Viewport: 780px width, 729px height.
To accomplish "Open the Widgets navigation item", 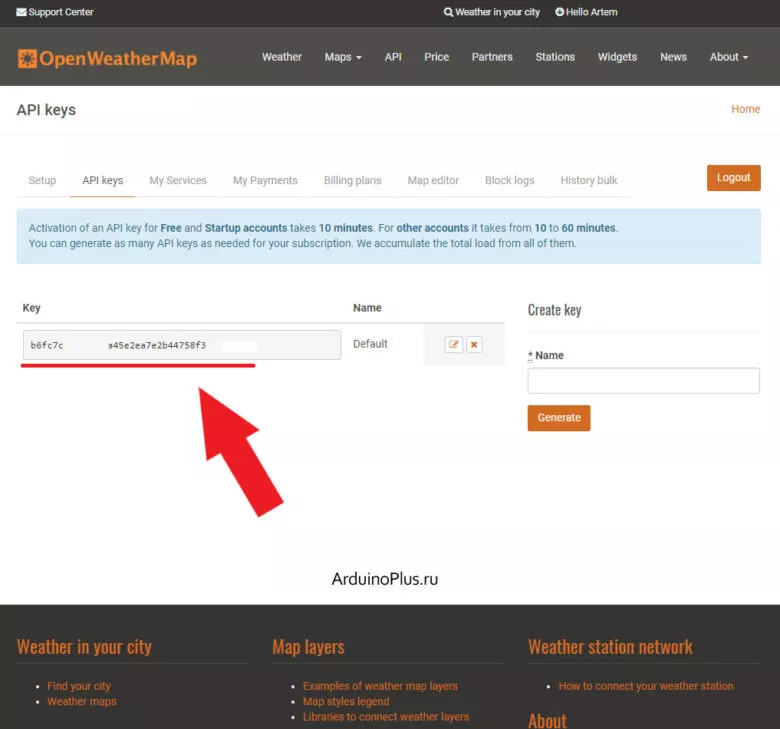I will [617, 57].
